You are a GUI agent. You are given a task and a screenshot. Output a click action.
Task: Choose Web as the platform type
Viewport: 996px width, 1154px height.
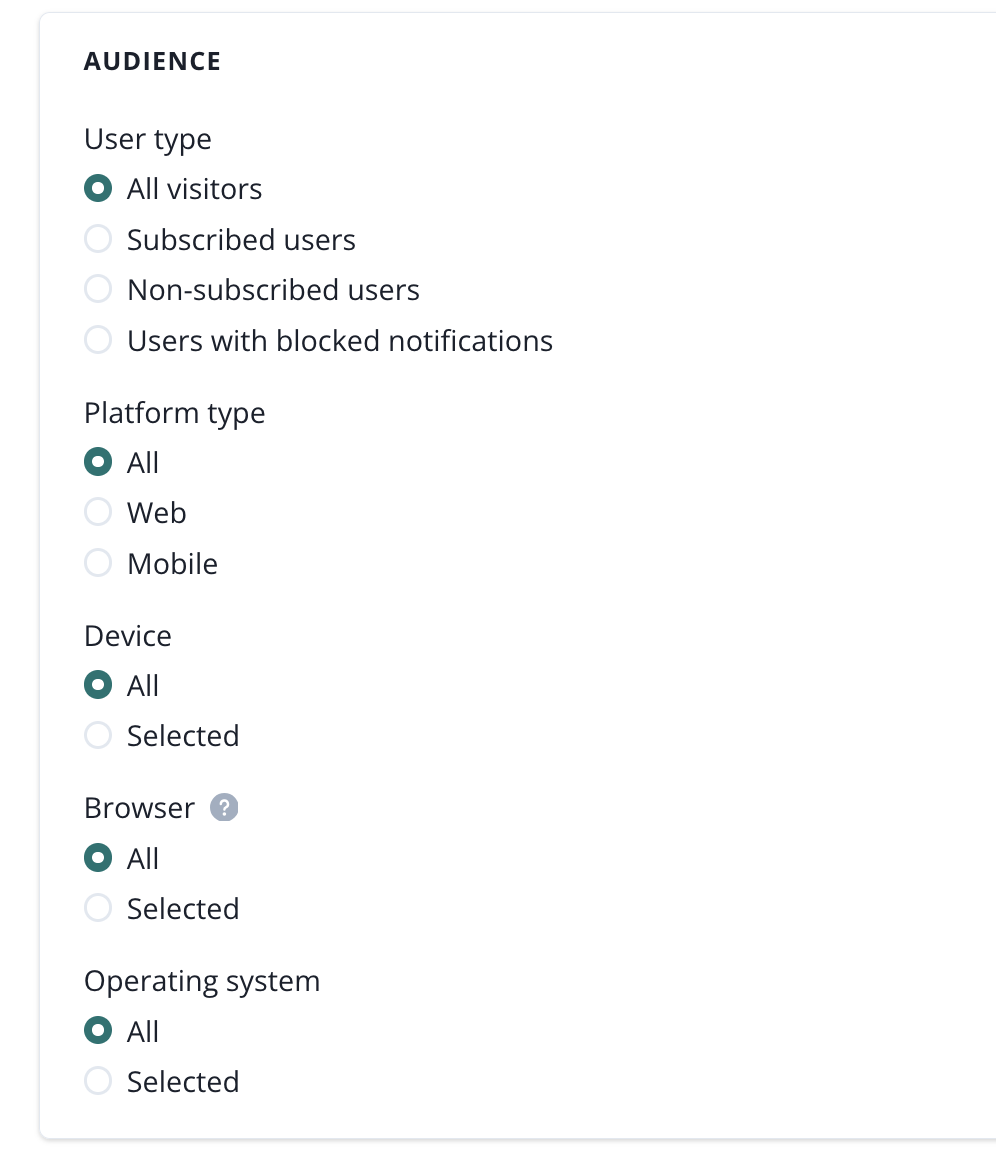(98, 513)
